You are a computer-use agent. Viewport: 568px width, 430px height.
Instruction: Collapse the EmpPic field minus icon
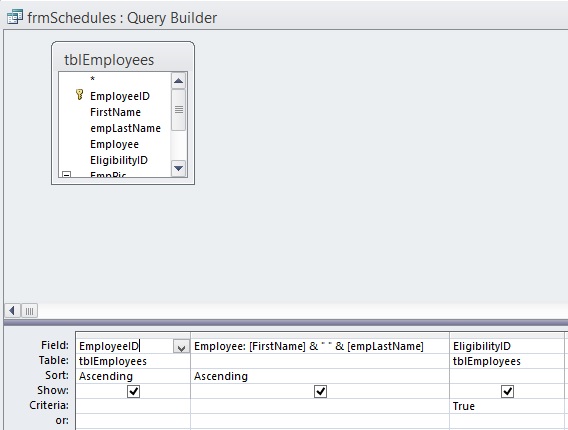(x=66, y=175)
